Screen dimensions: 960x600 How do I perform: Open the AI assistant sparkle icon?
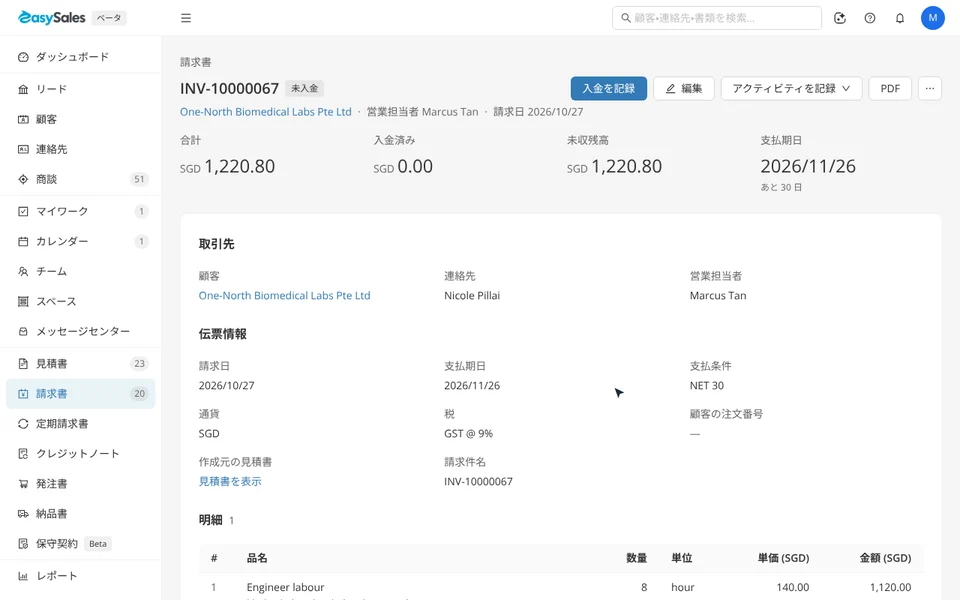840,18
